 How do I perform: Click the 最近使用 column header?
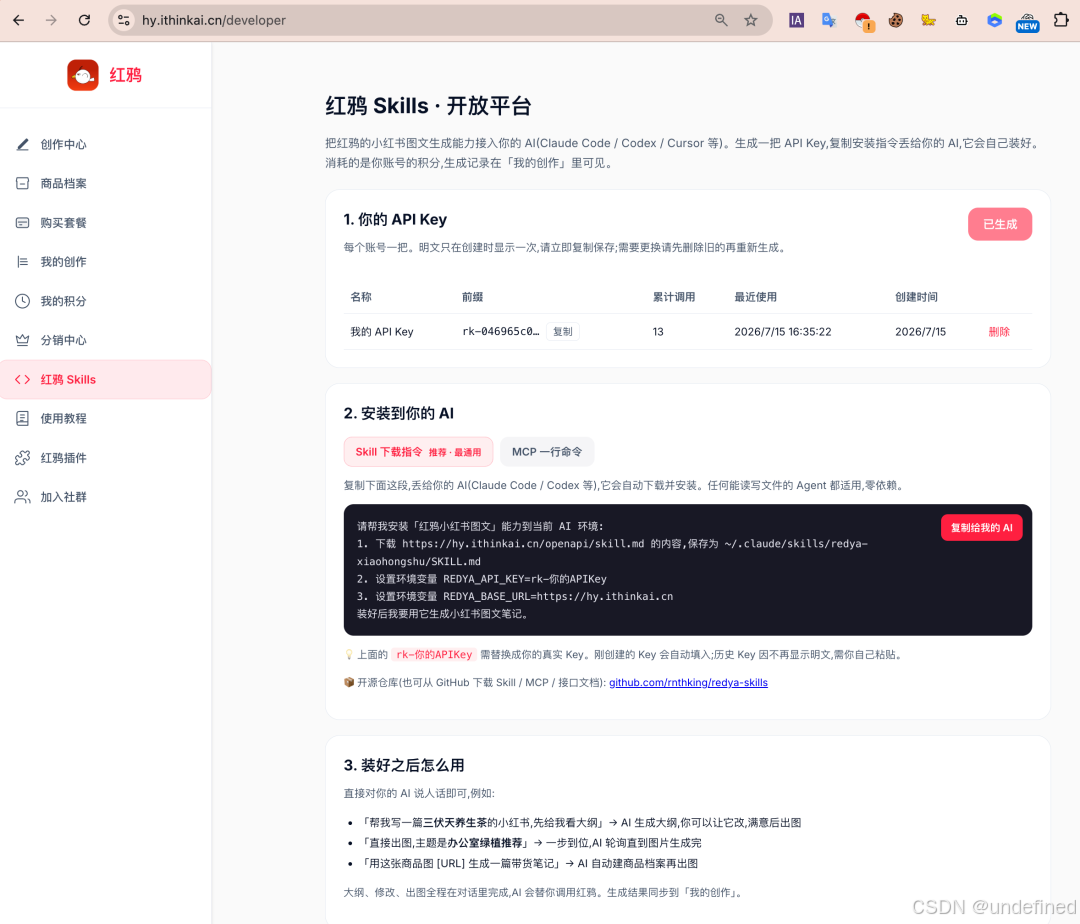pos(755,297)
